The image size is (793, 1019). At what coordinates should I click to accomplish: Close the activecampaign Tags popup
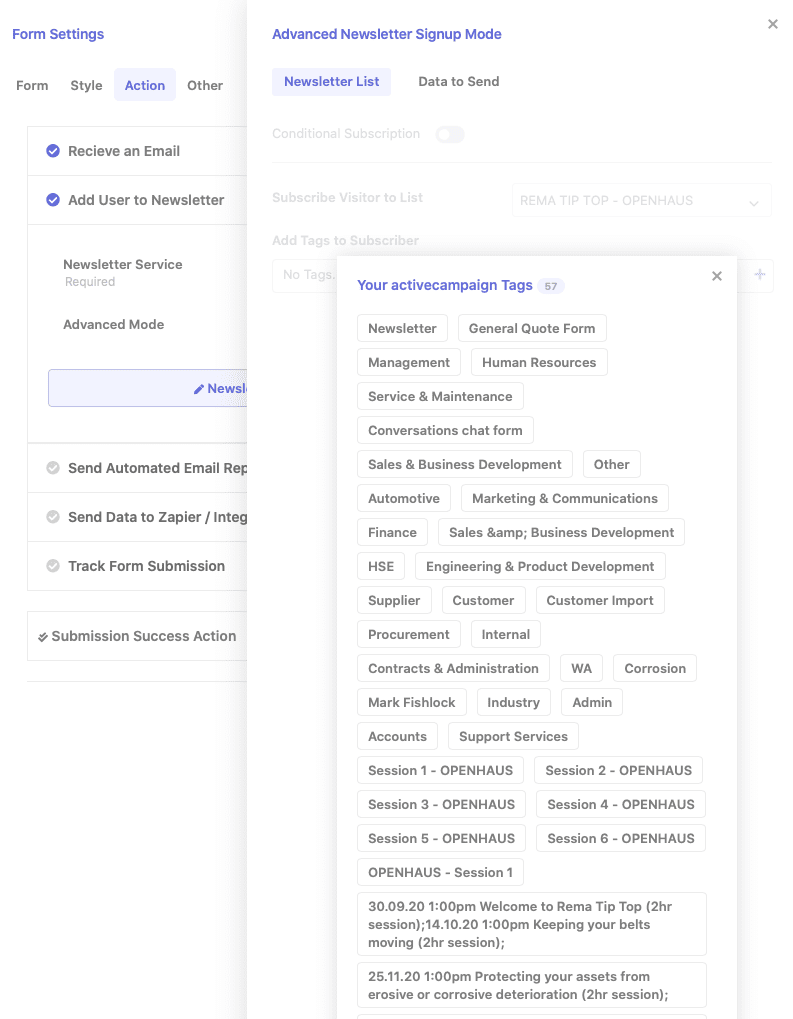coord(716,276)
